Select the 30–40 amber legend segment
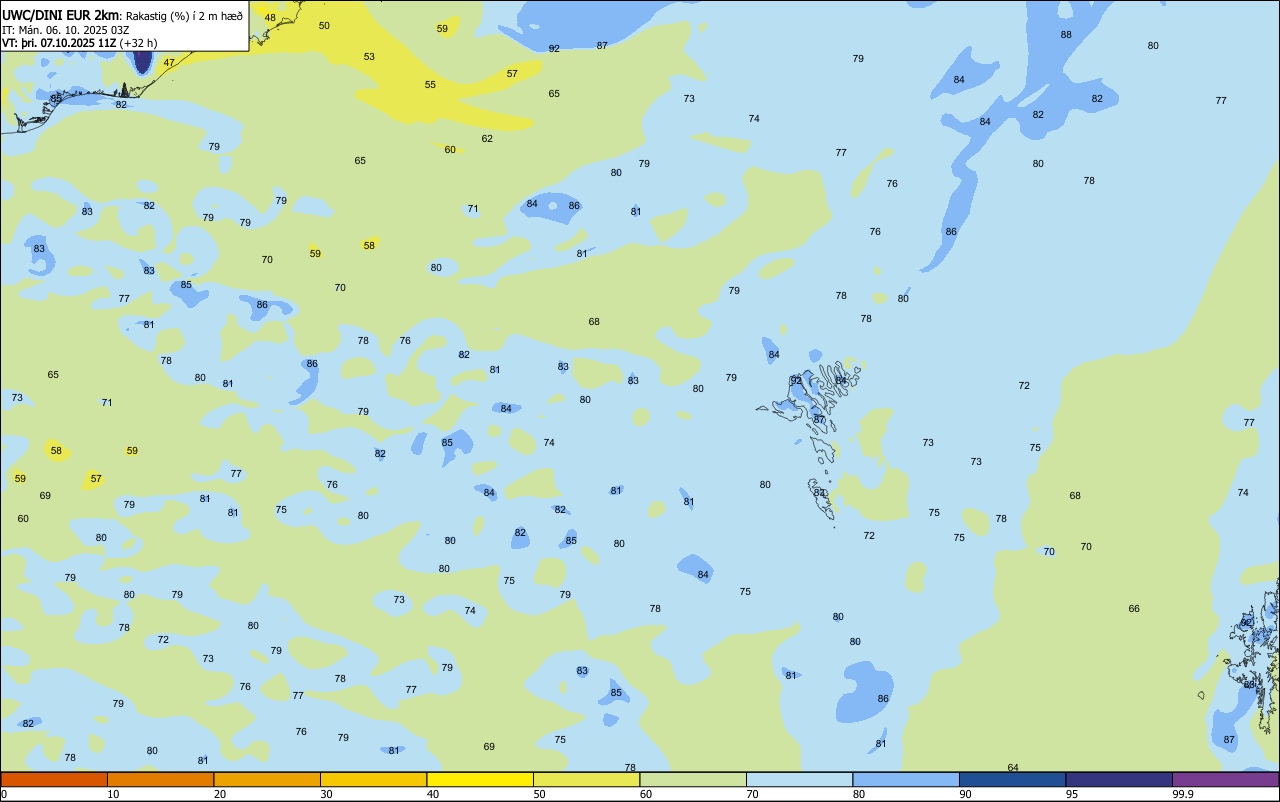Viewport: 1280px width, 802px height. pyautogui.click(x=373, y=779)
